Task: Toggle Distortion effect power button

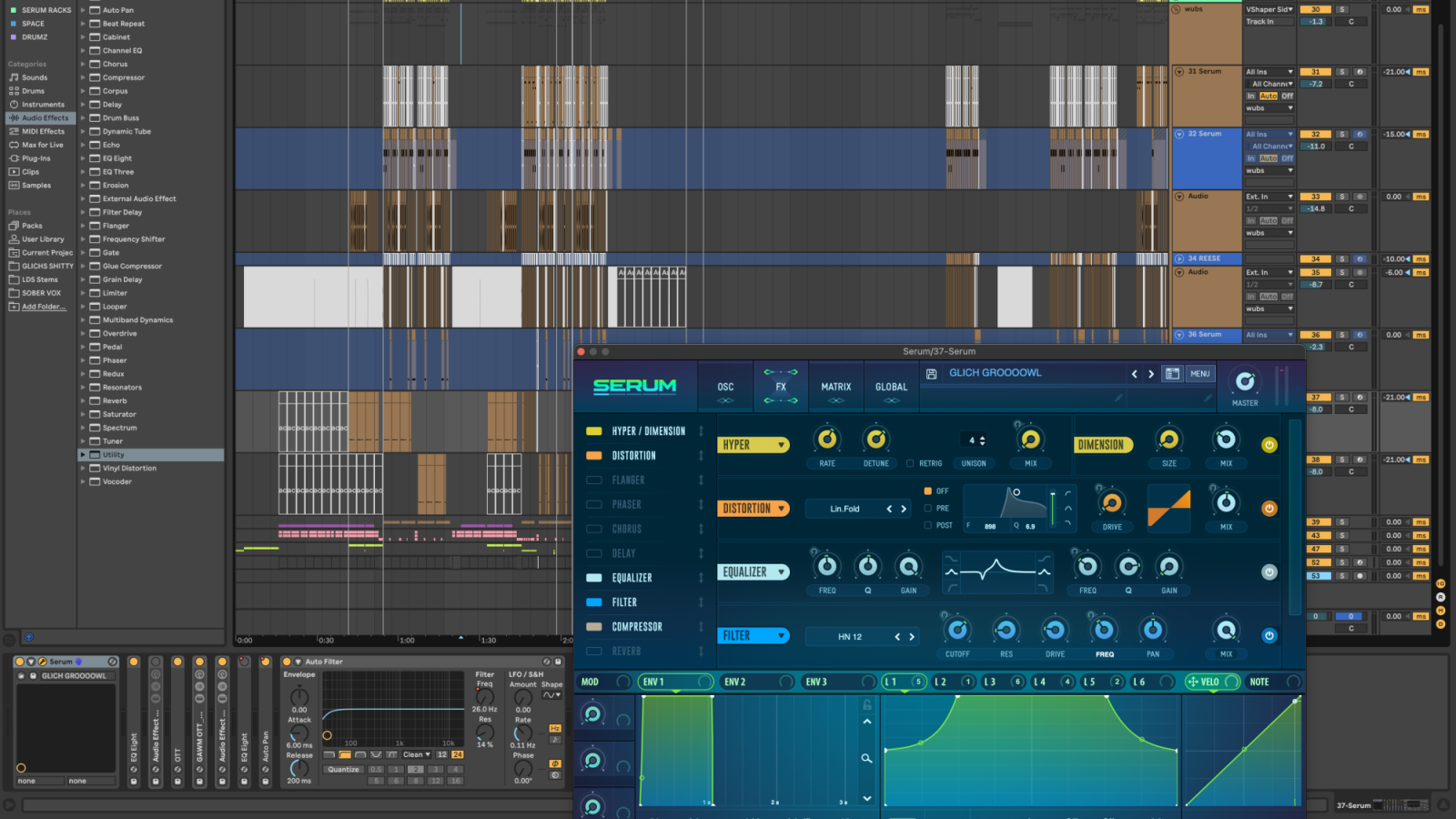Action: [x=1269, y=509]
